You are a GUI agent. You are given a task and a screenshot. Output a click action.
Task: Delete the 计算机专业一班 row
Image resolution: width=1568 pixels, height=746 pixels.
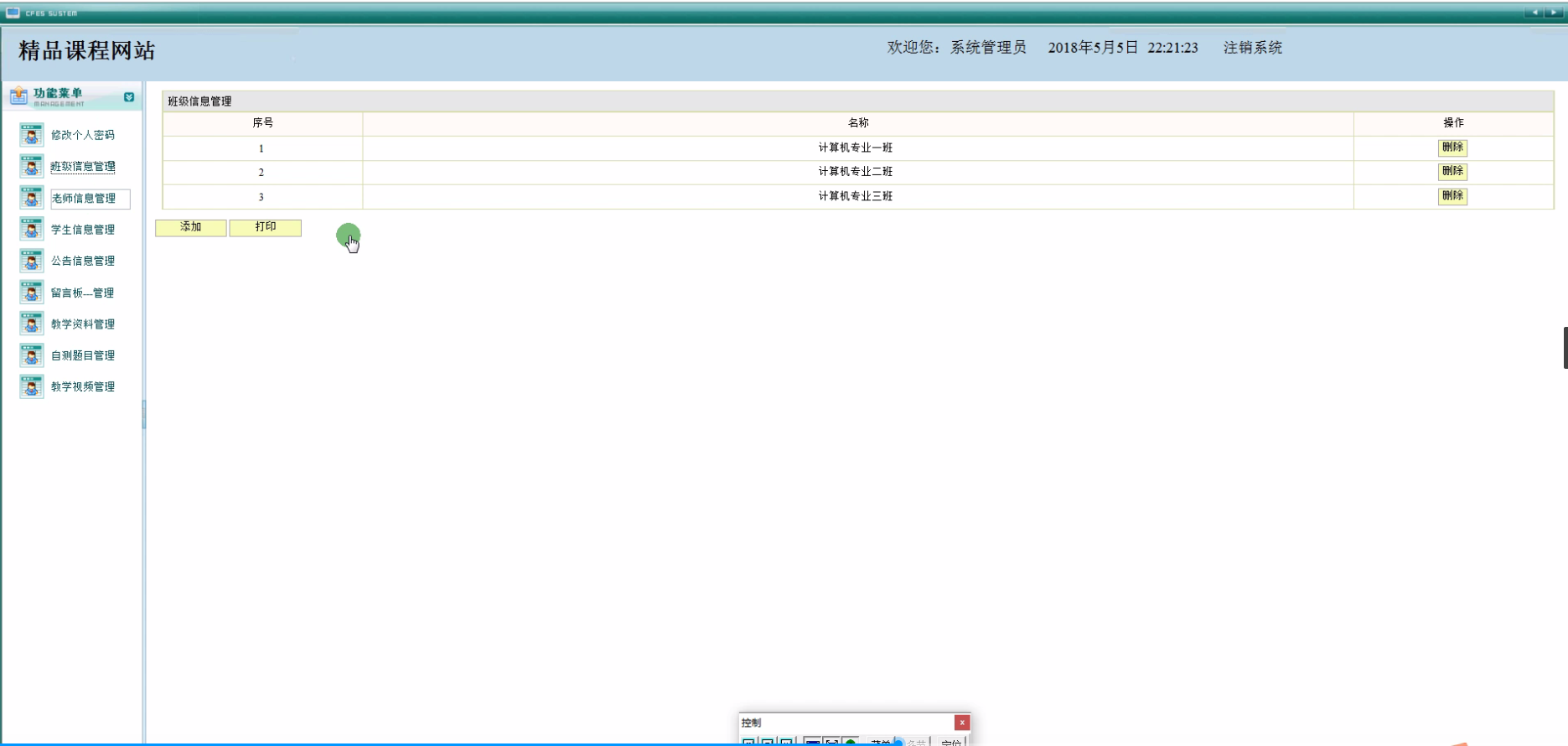click(1453, 148)
